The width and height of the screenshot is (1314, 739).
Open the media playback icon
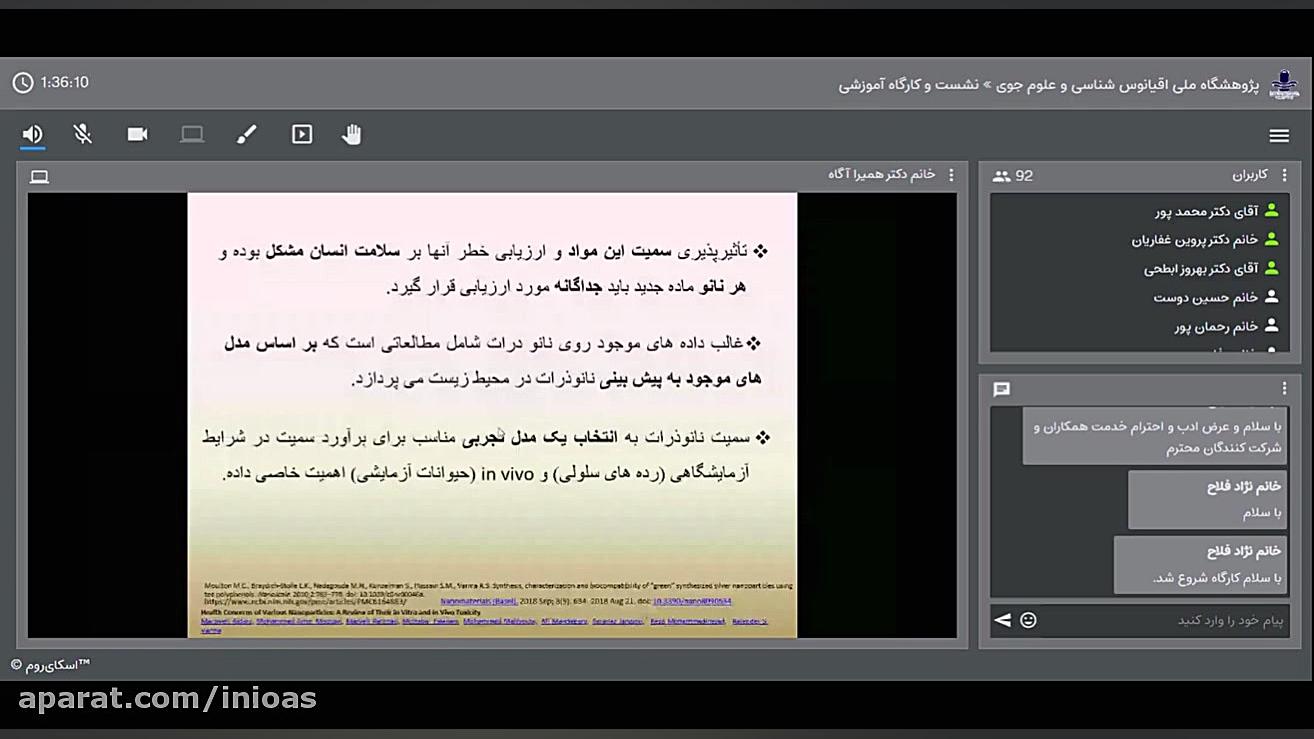coord(302,135)
